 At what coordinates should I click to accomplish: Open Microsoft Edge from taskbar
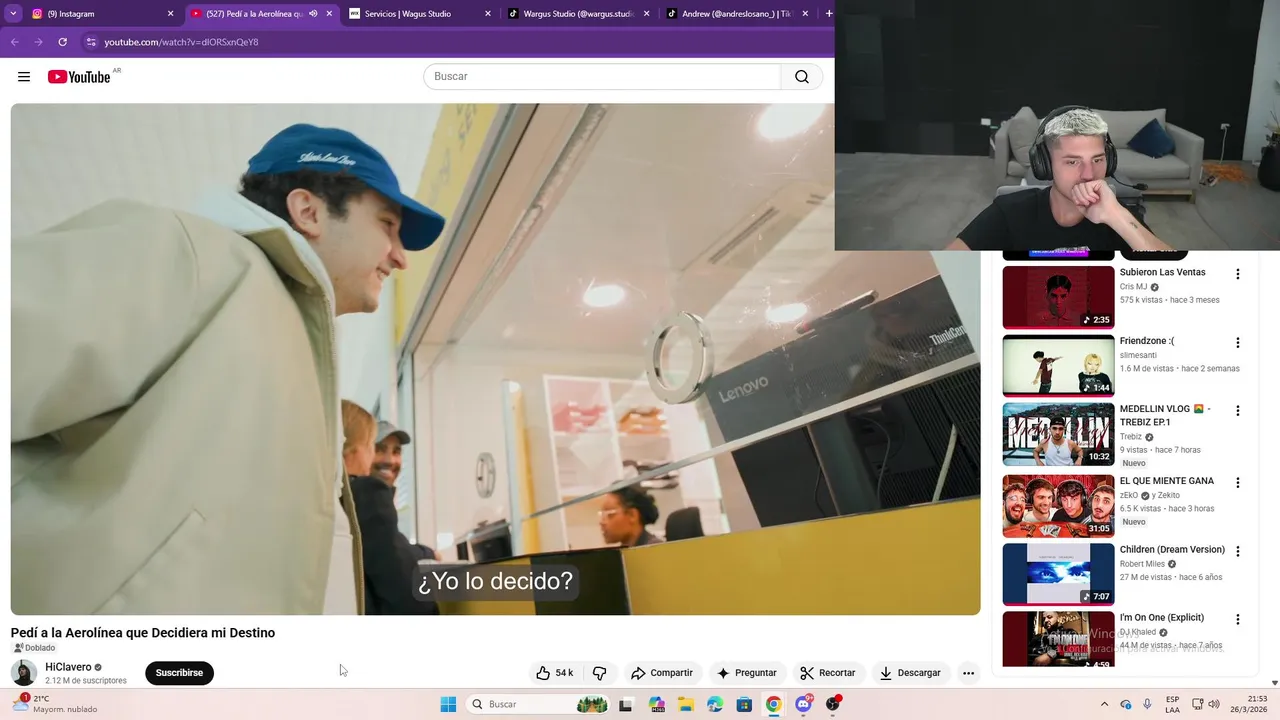pos(715,704)
